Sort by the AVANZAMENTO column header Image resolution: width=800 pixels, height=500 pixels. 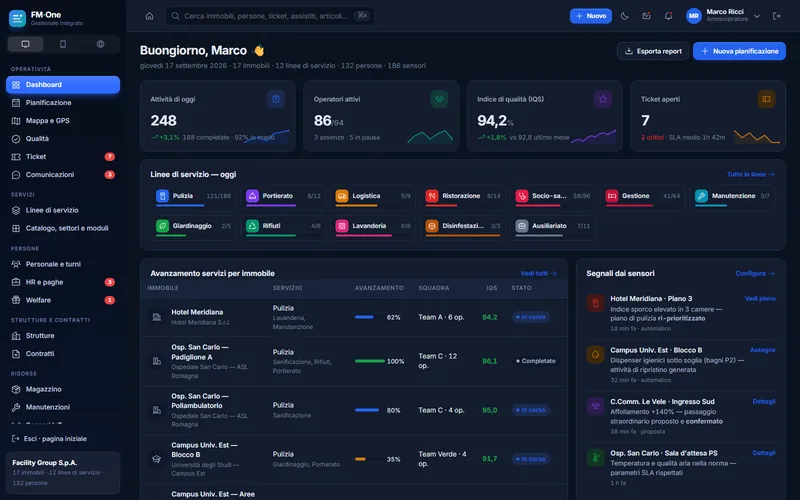pyautogui.click(x=379, y=288)
